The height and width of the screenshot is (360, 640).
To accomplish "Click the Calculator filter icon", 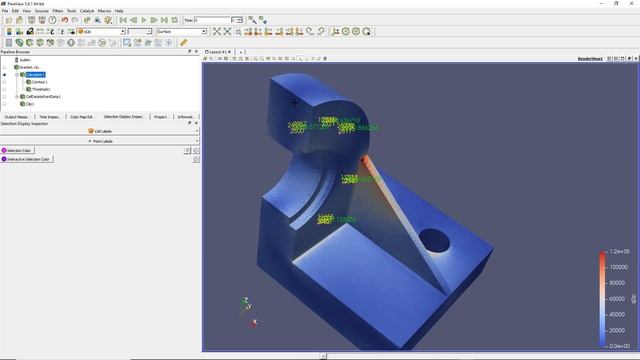I will 9,42.
